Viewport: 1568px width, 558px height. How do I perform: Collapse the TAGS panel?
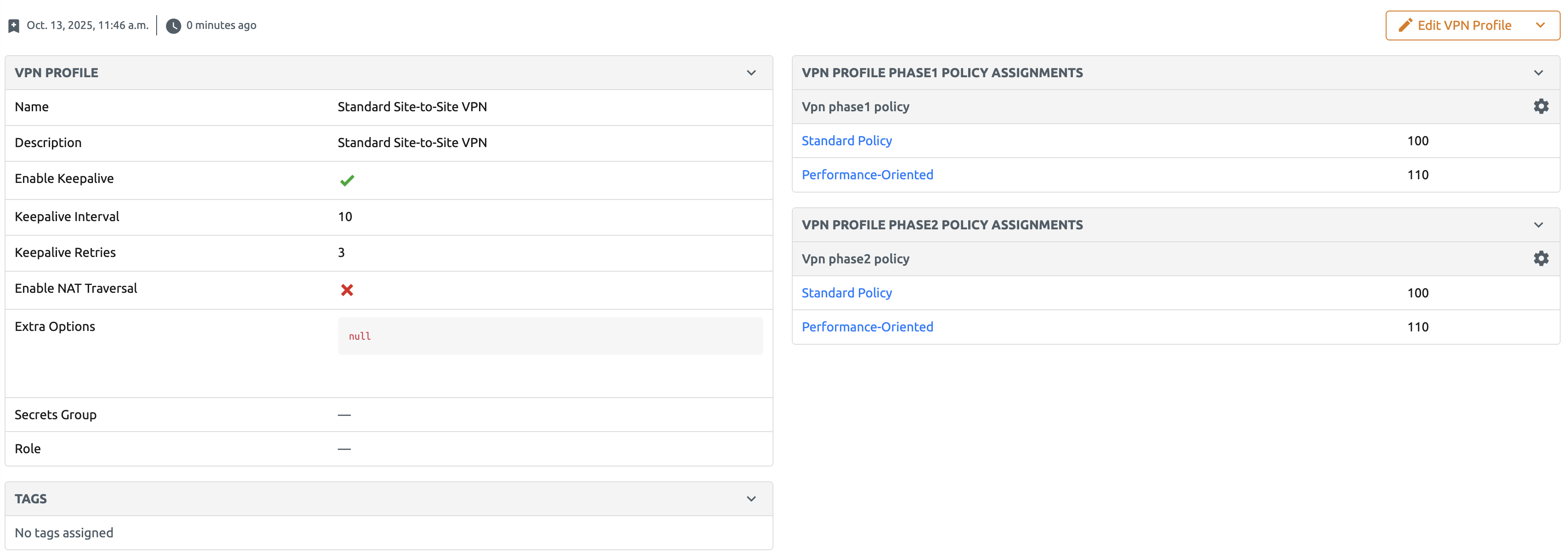(x=752, y=498)
